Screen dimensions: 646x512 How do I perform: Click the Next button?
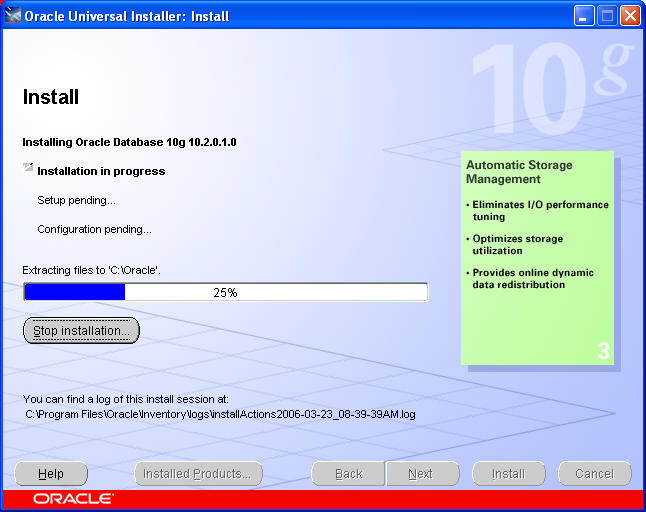point(421,474)
